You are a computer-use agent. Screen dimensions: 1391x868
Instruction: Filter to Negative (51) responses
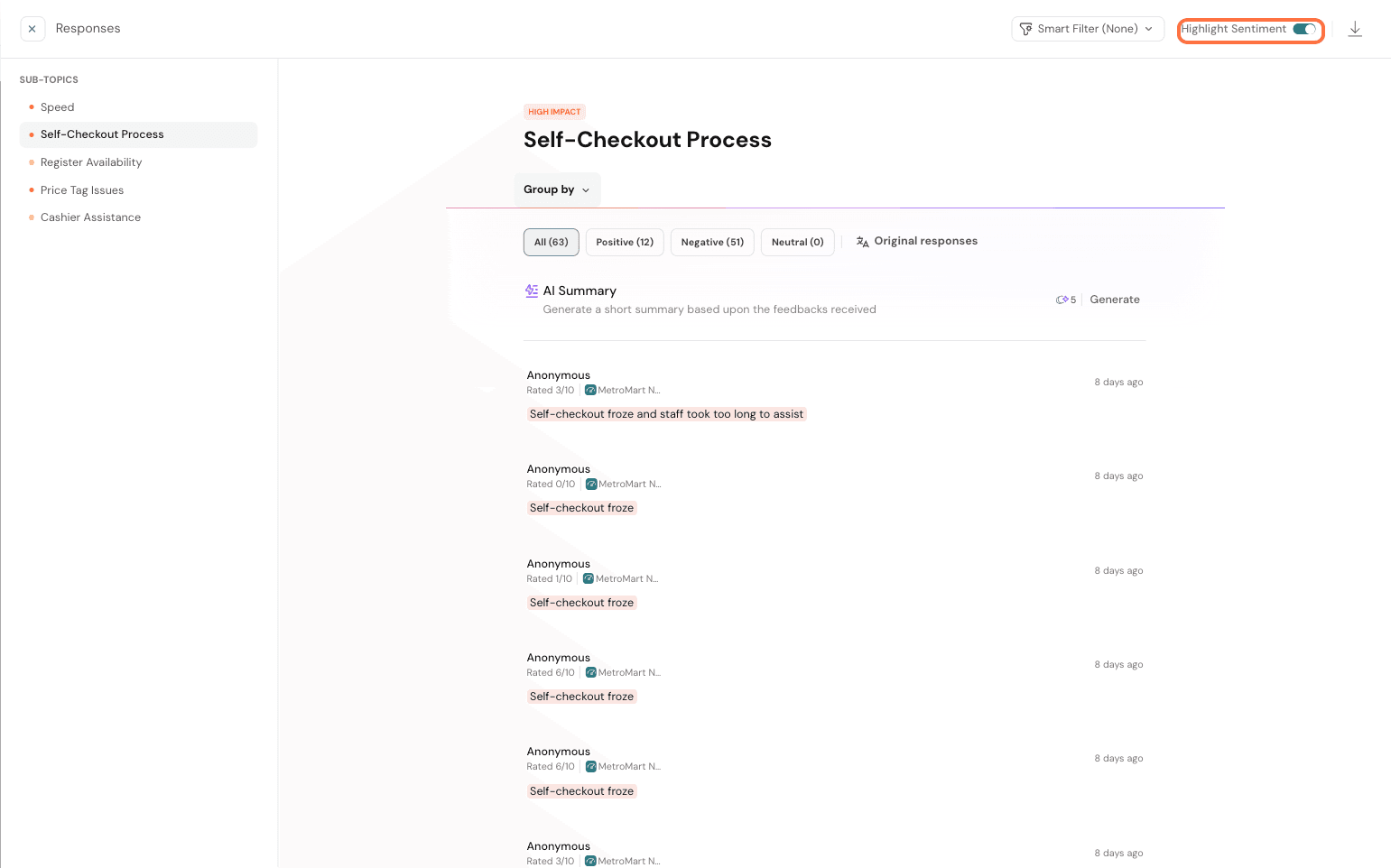click(712, 242)
